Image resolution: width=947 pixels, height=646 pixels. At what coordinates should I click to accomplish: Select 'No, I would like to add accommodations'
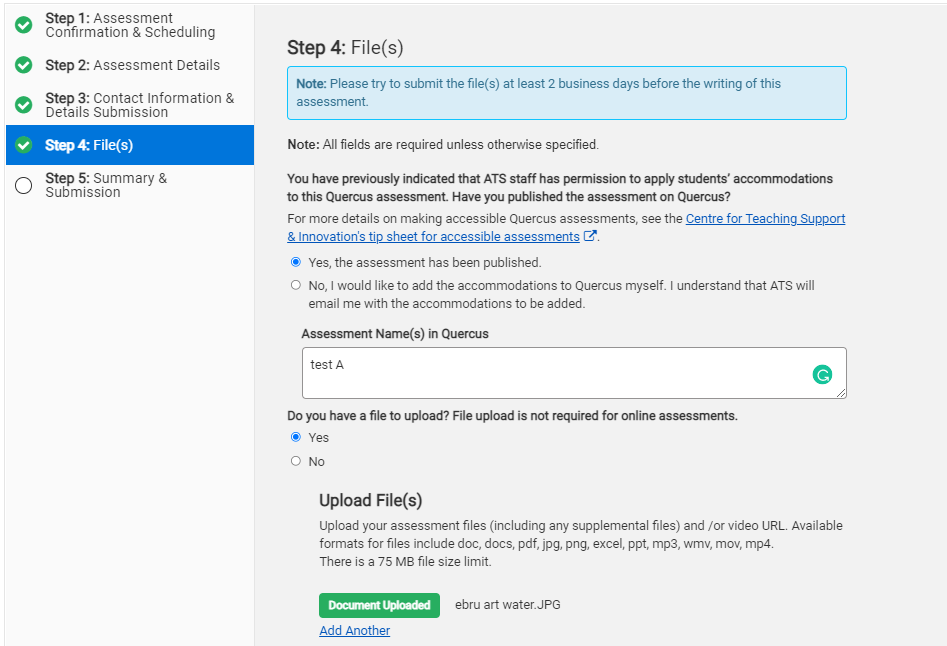tap(295, 285)
